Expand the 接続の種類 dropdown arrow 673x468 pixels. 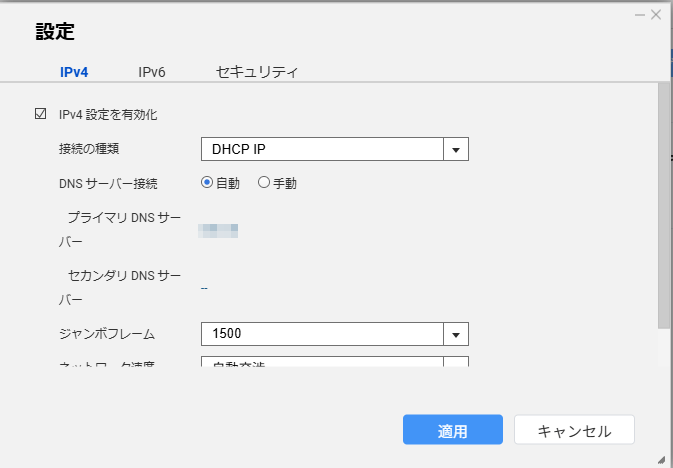[456, 149]
